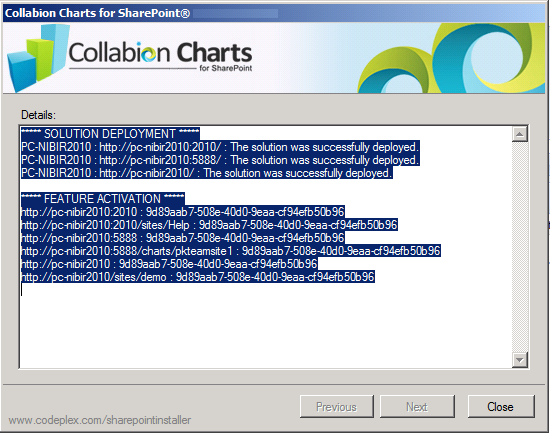The height and width of the screenshot is (433, 550).
Task: Click the sites/demo feature activation line
Action: coord(197,277)
